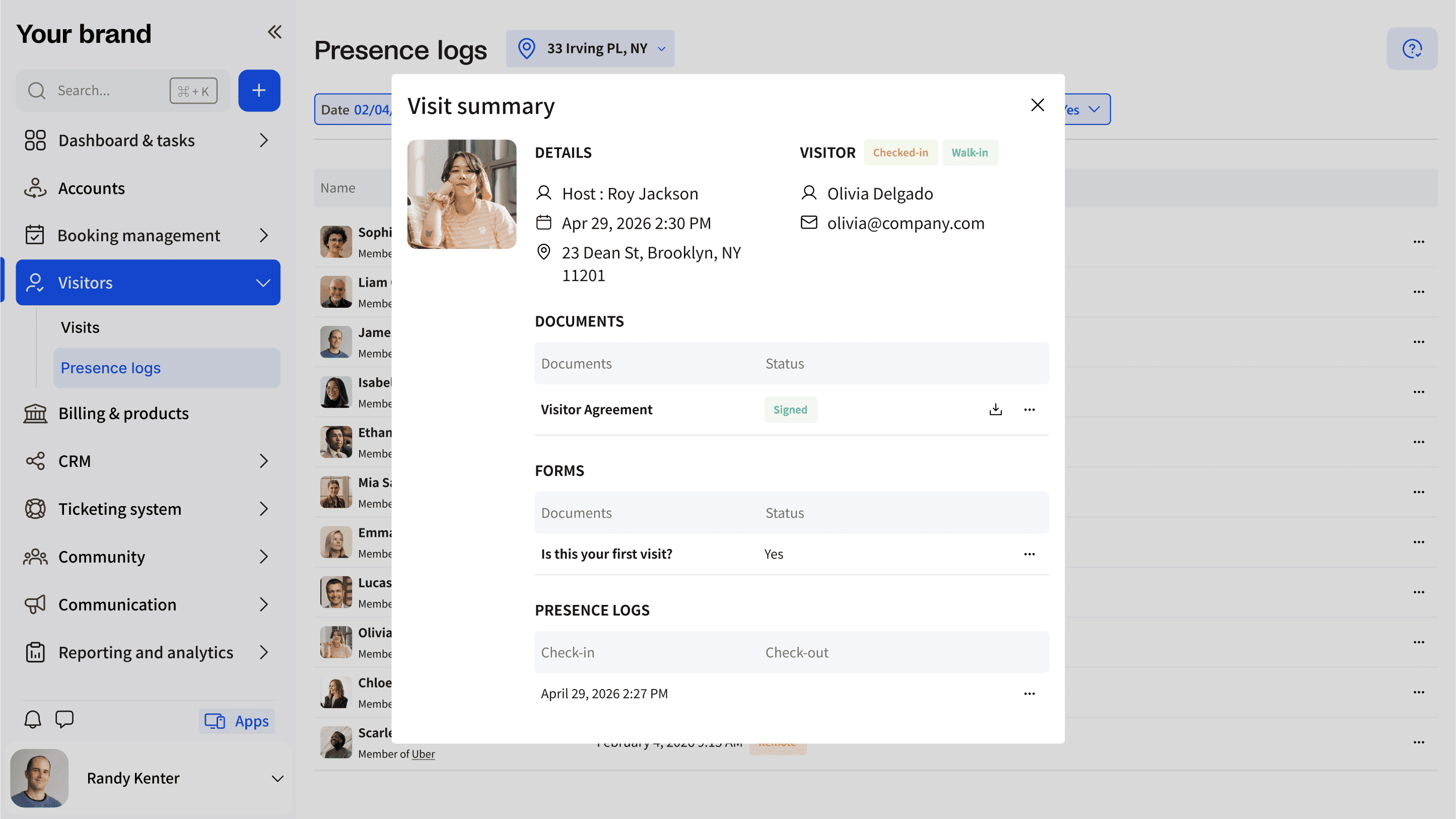Download the signed Visitor Agreement

point(995,409)
